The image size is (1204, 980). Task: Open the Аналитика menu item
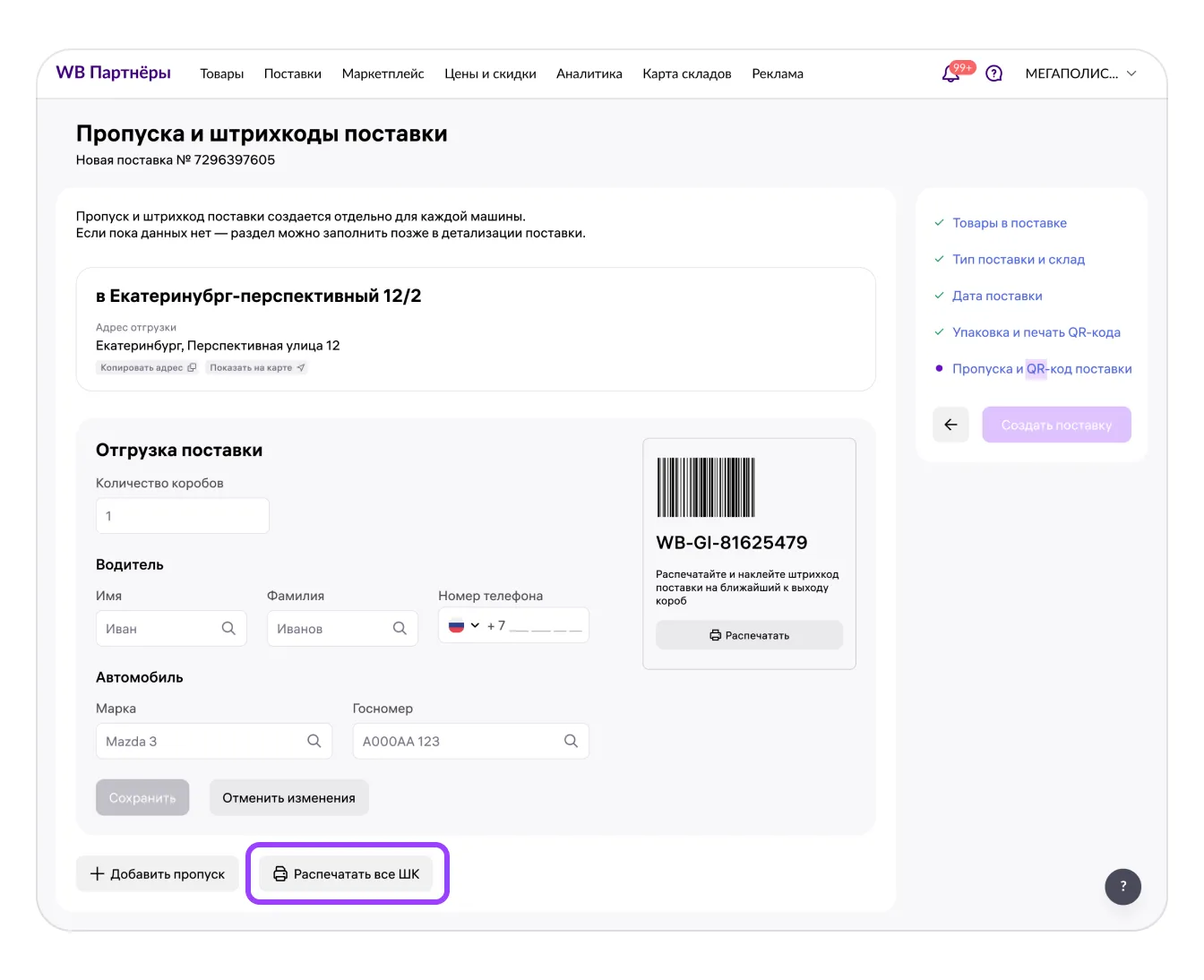click(x=589, y=73)
